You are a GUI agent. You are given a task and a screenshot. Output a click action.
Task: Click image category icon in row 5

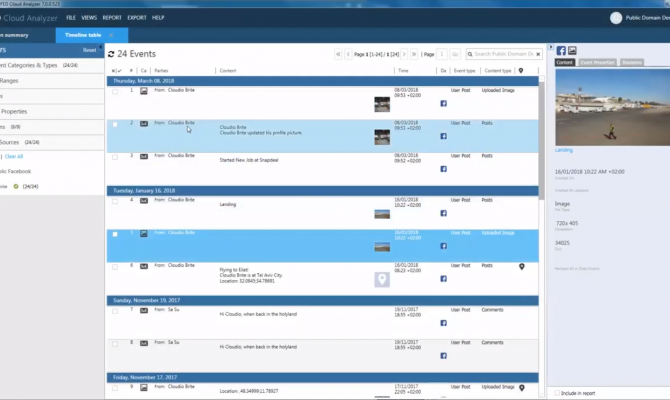[x=144, y=233]
